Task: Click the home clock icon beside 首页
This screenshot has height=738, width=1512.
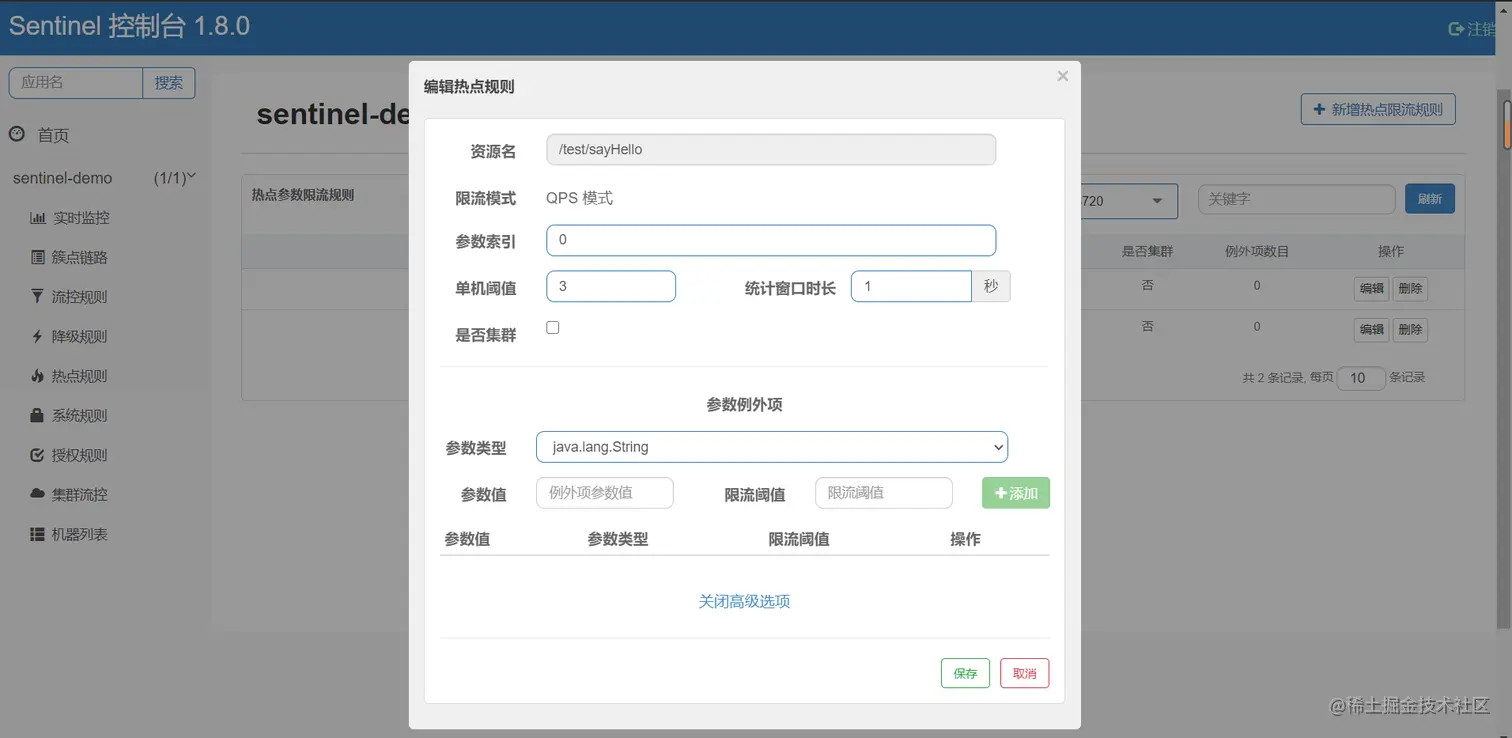Action: point(17,134)
